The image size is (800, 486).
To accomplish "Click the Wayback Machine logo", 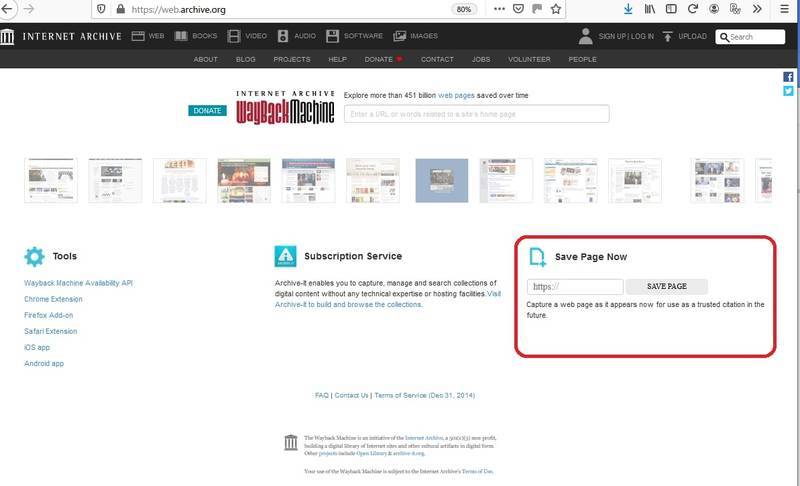I will click(285, 108).
